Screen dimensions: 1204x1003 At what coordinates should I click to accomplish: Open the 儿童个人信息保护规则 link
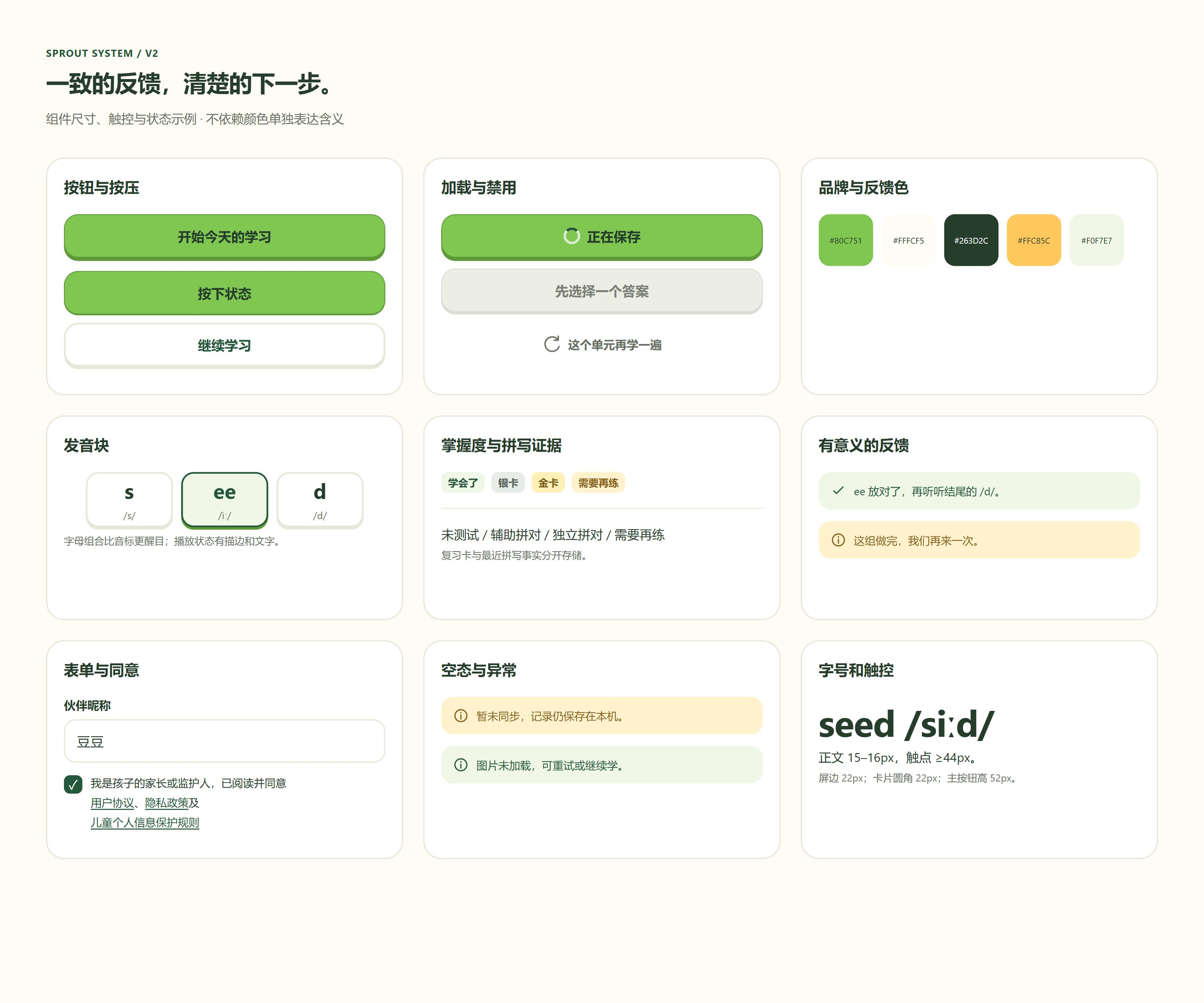[x=145, y=822]
